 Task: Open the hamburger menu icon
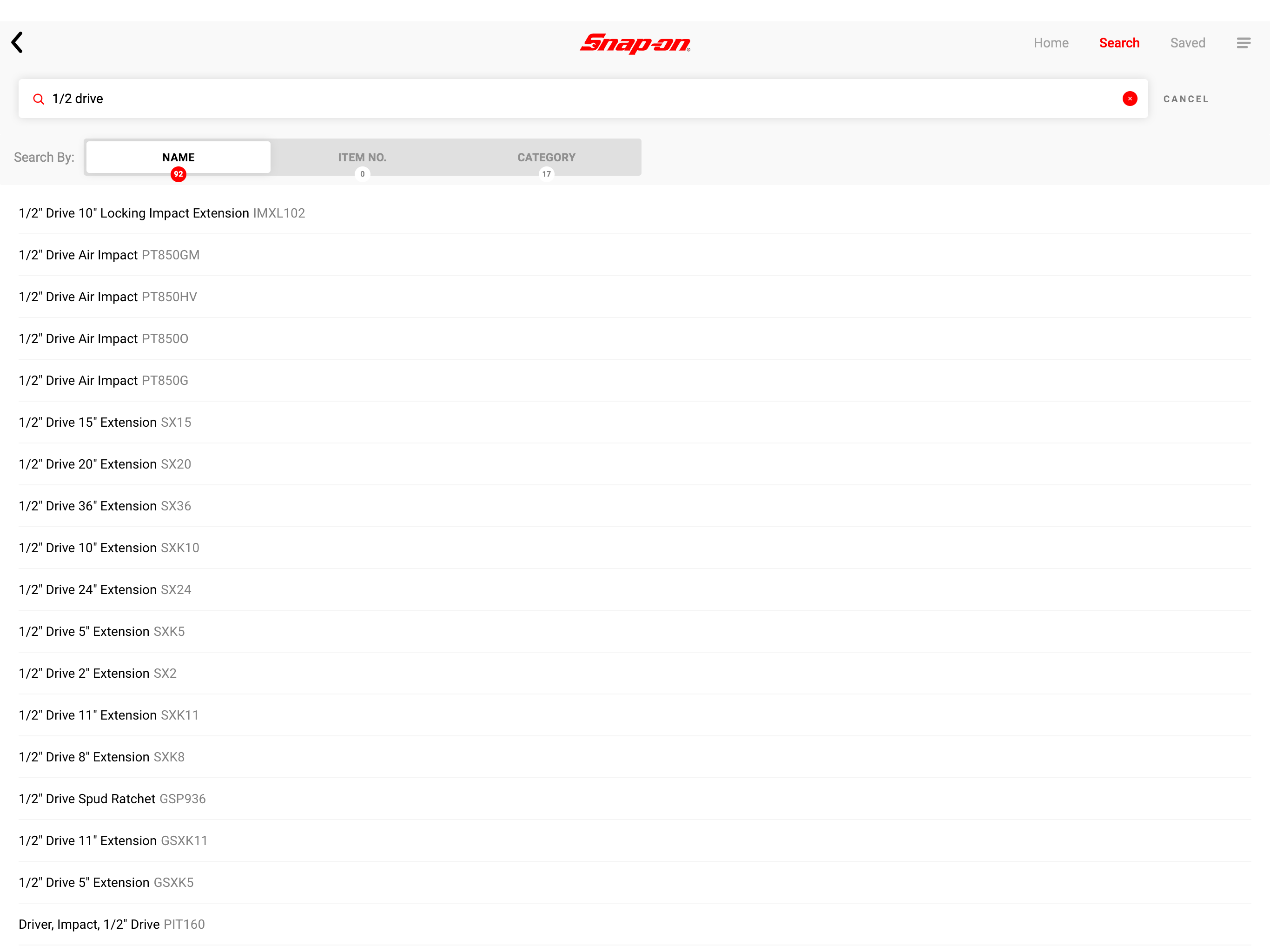pyautogui.click(x=1243, y=43)
